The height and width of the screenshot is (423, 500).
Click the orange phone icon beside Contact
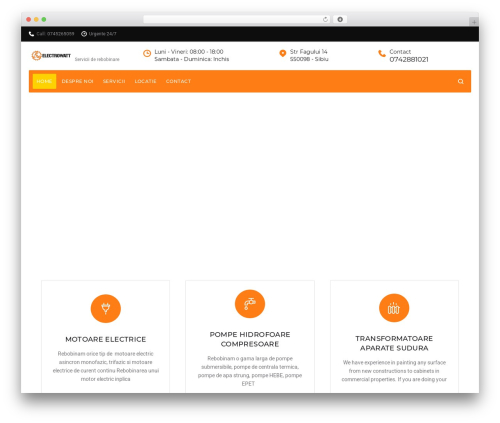382,53
